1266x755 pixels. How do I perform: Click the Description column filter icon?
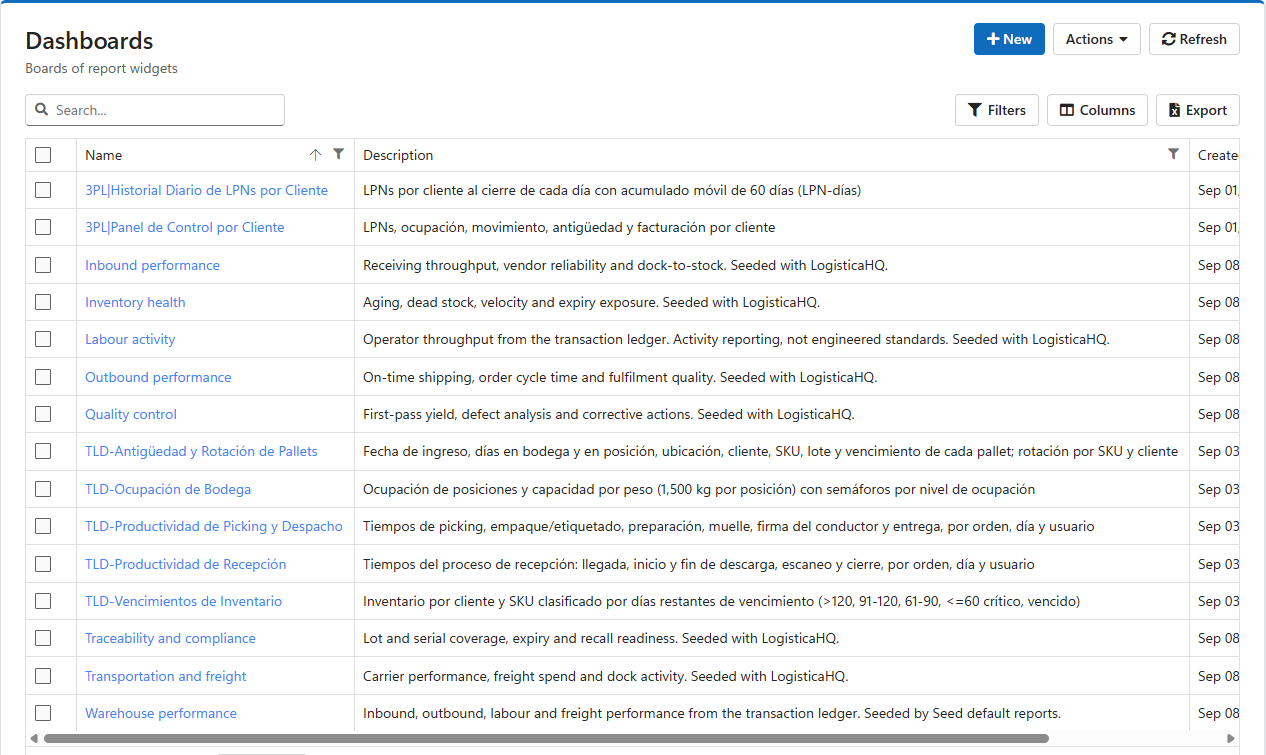point(1173,154)
